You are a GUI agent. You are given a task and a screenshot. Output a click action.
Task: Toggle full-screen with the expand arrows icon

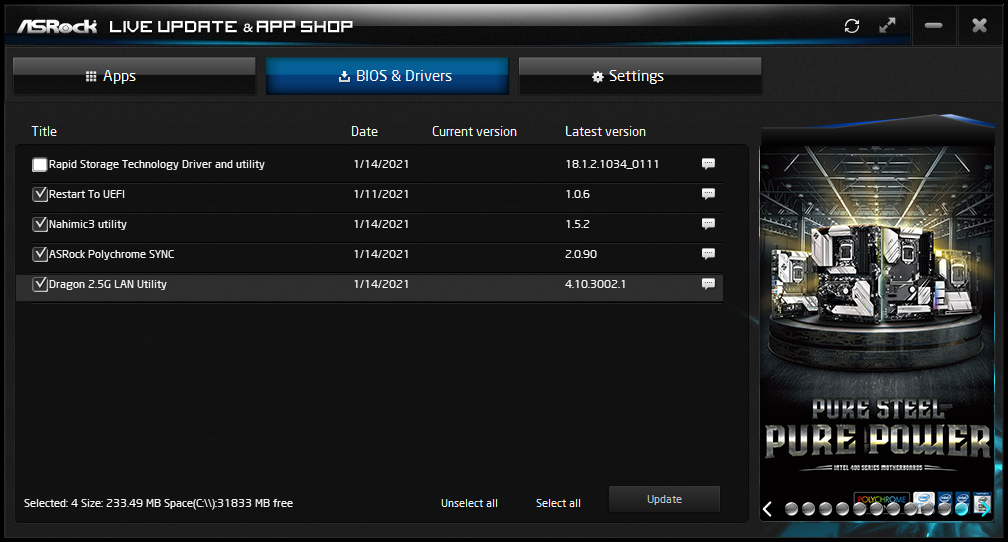click(887, 26)
